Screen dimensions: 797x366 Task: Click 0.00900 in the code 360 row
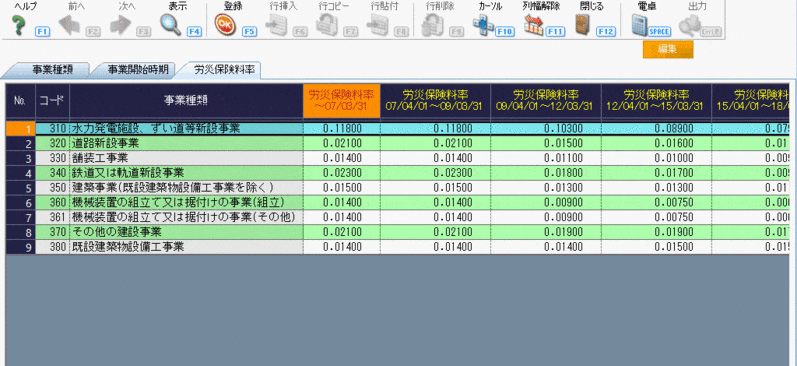(x=545, y=202)
